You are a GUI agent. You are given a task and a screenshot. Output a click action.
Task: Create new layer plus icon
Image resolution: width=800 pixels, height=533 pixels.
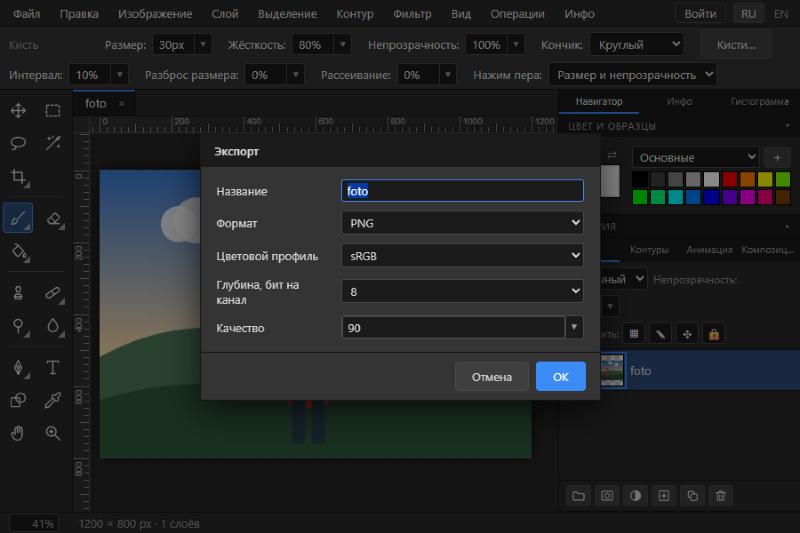click(x=664, y=496)
